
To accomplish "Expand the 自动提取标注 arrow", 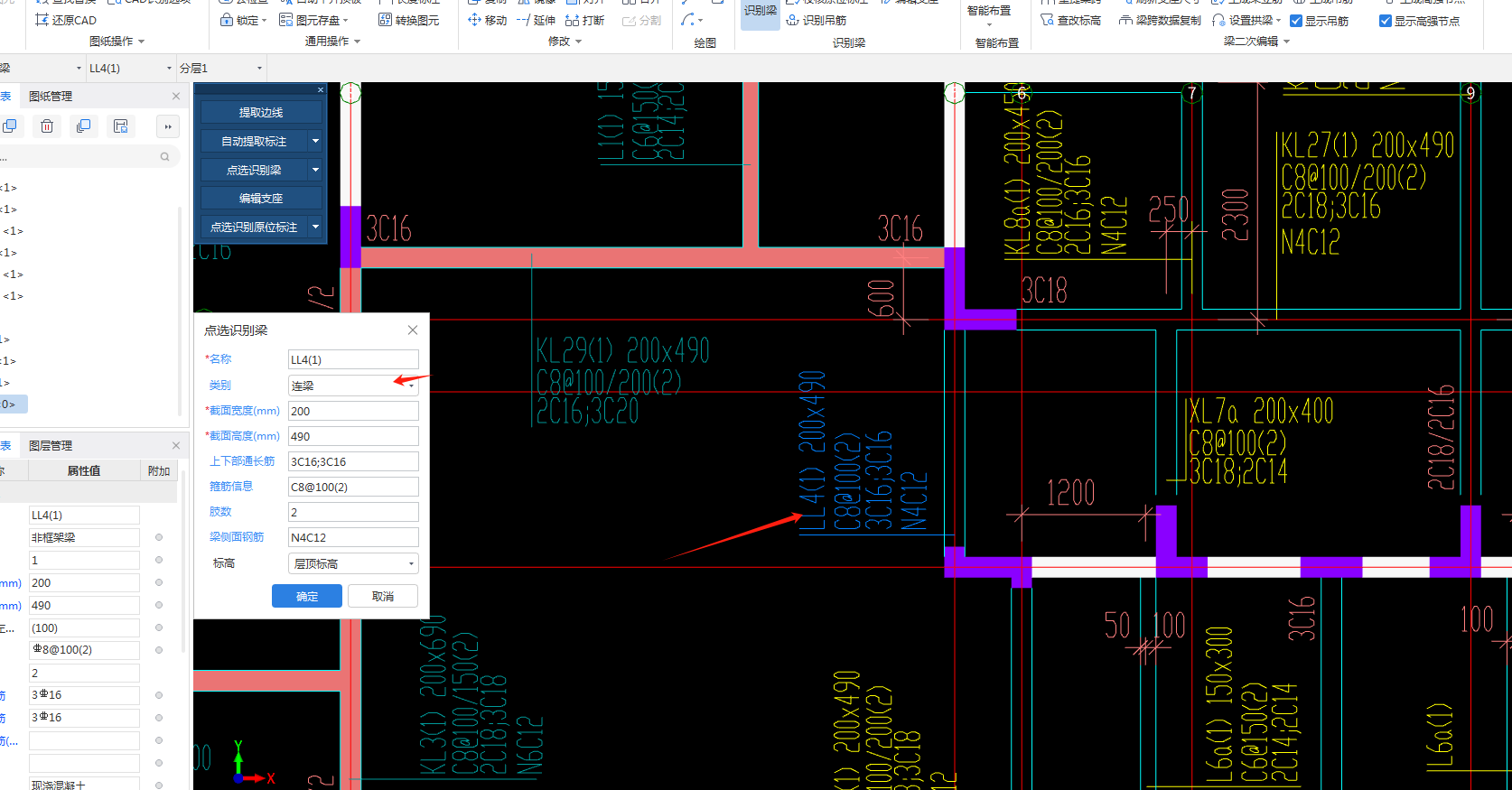I will point(315,141).
